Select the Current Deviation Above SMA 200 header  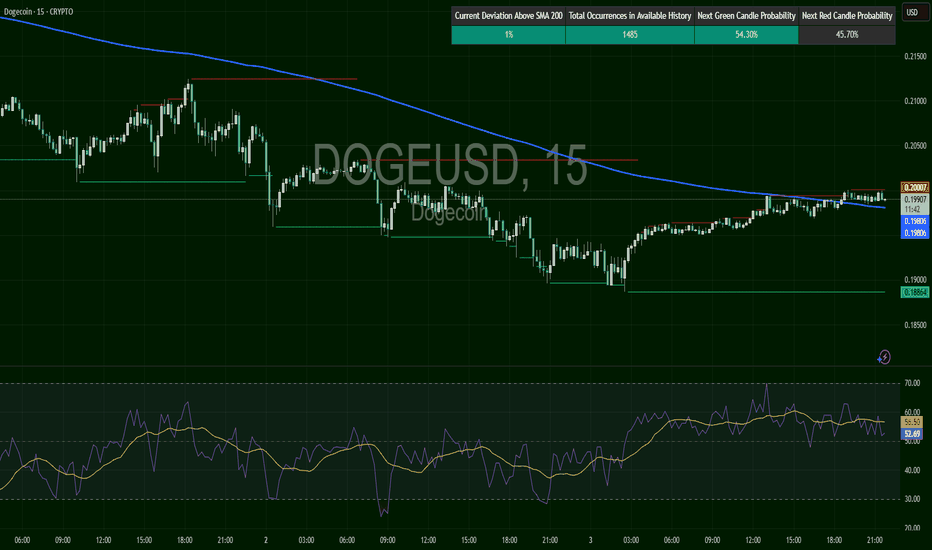(508, 16)
